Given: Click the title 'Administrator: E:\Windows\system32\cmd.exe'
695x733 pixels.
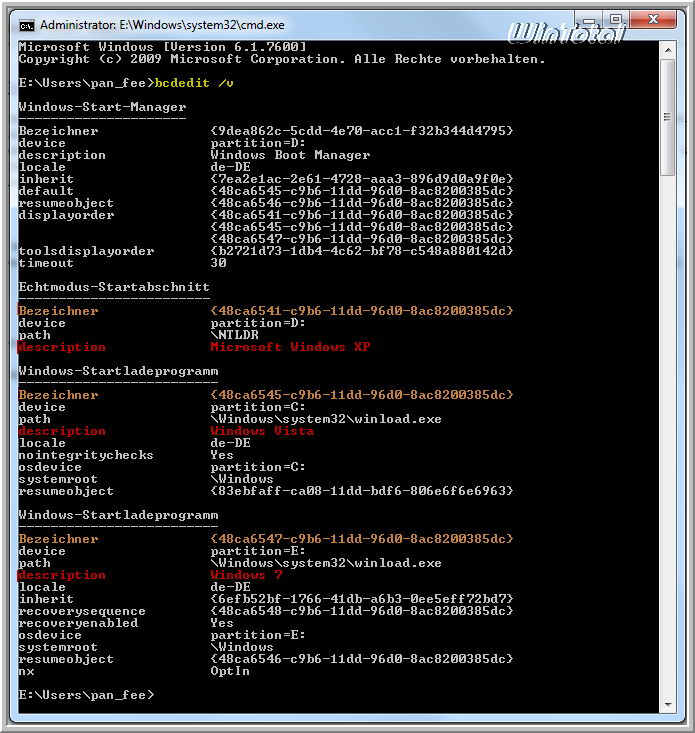Looking at the screenshot, I should coord(162,25).
